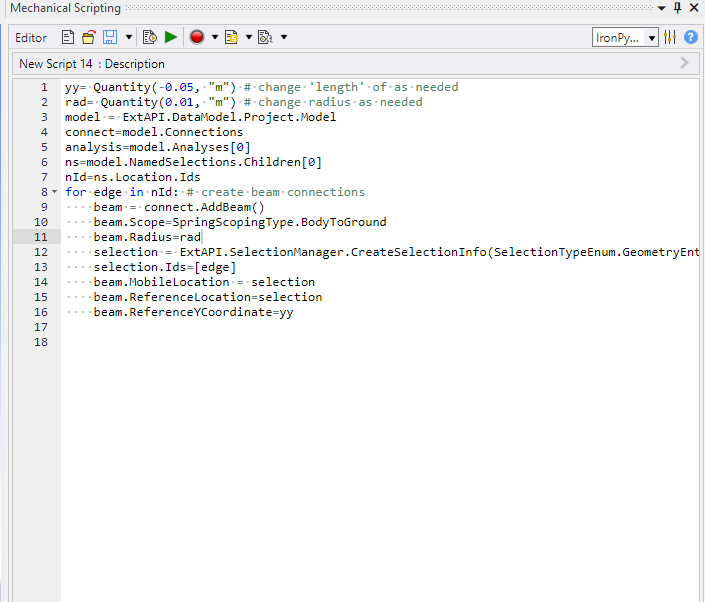Click 'beam.Radius=rad' line
Viewport: 705px width, 602px height.
coord(147,237)
